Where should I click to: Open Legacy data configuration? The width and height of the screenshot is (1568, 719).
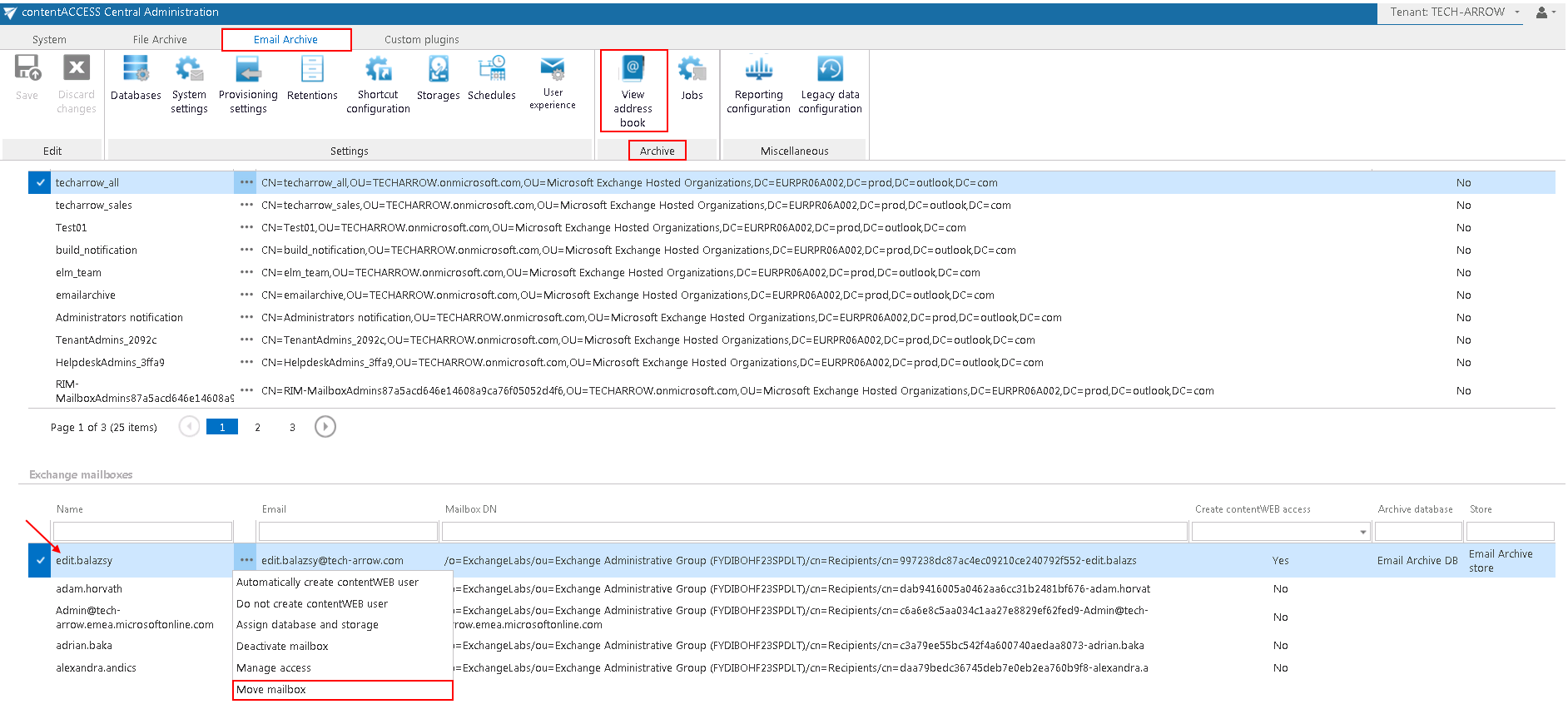click(830, 84)
